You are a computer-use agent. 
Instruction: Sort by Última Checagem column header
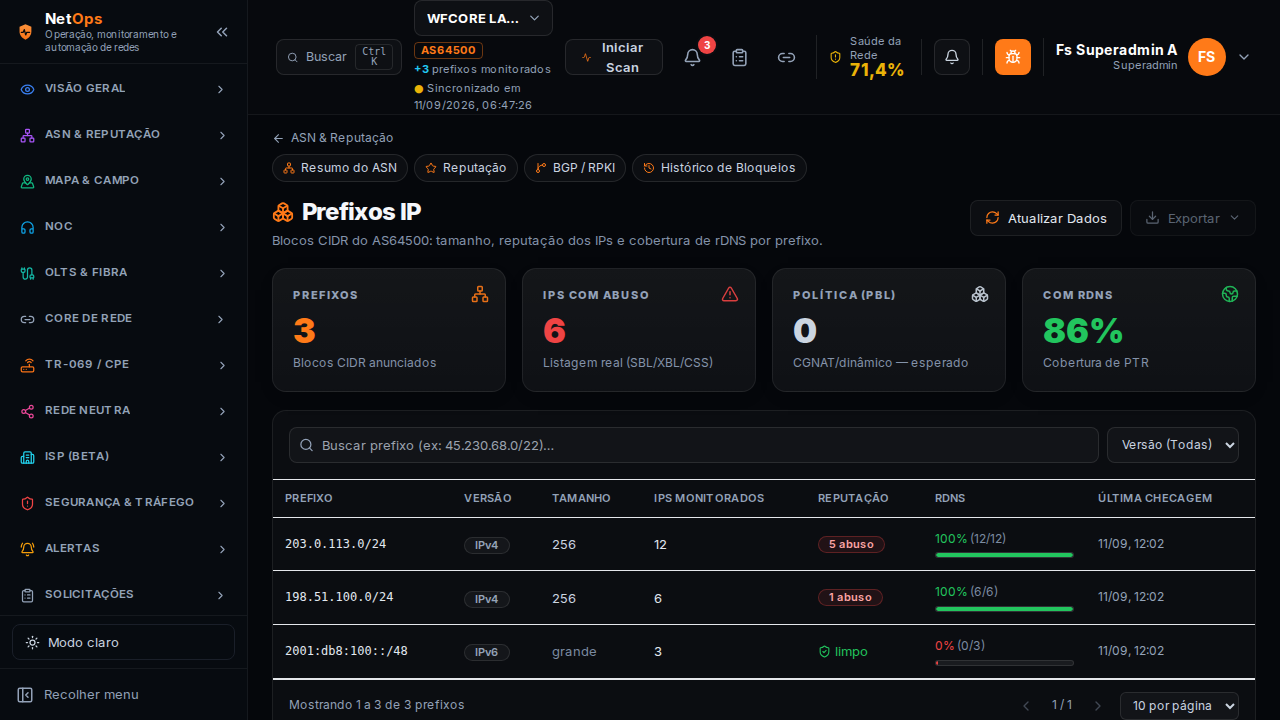(1155, 498)
